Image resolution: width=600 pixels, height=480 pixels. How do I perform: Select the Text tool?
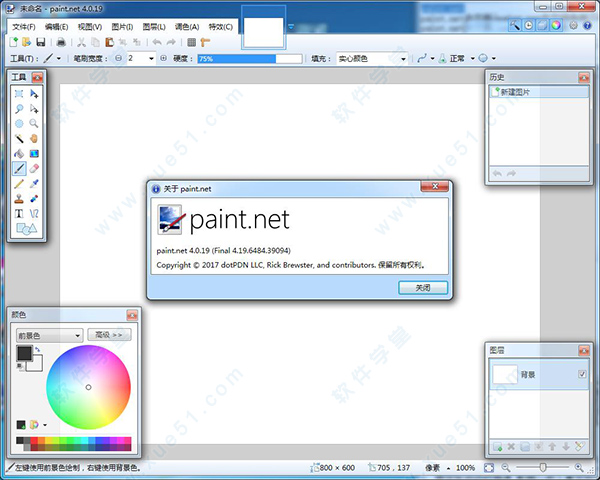pos(19,213)
